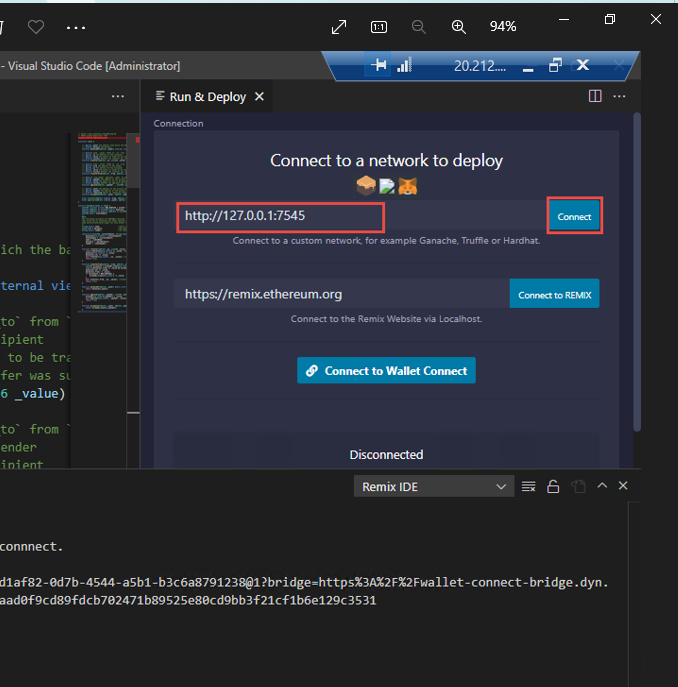Maximize the panel using the up chevron
The image size is (678, 687).
click(602, 485)
